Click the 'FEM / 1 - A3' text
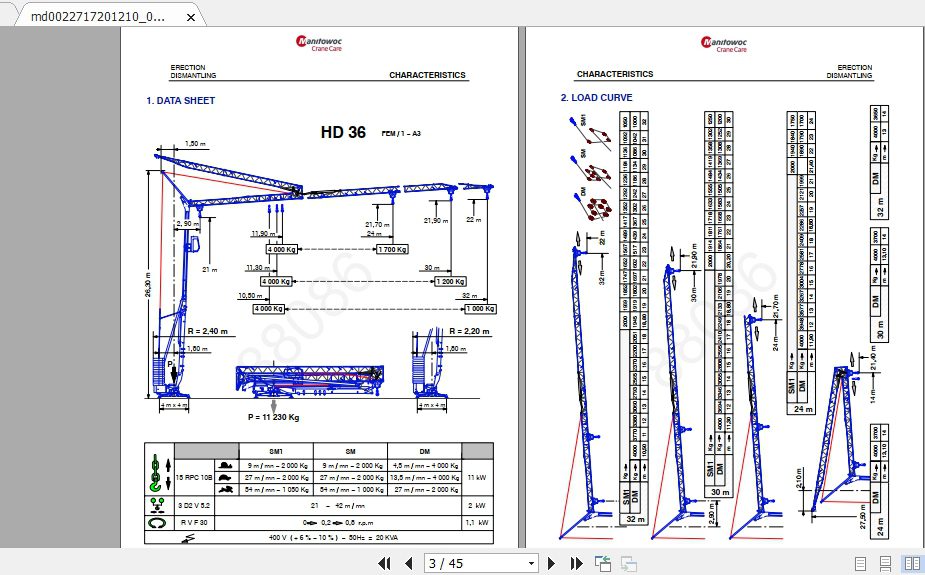The height and width of the screenshot is (575, 925). 401,134
